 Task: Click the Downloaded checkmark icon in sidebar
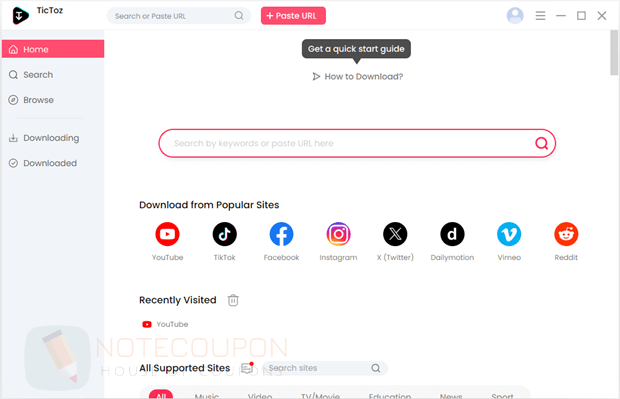(13, 163)
